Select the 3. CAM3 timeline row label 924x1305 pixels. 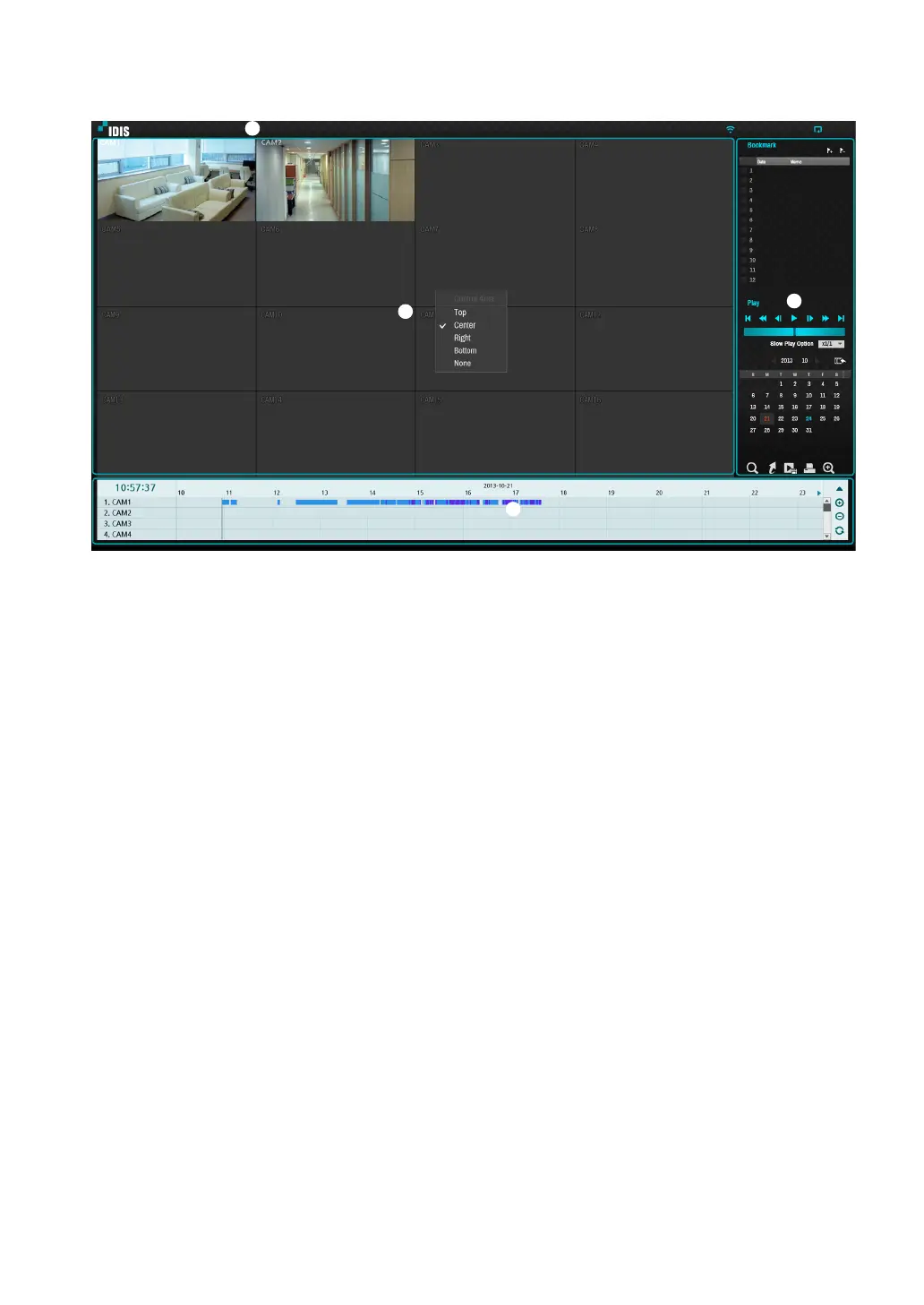click(117, 524)
